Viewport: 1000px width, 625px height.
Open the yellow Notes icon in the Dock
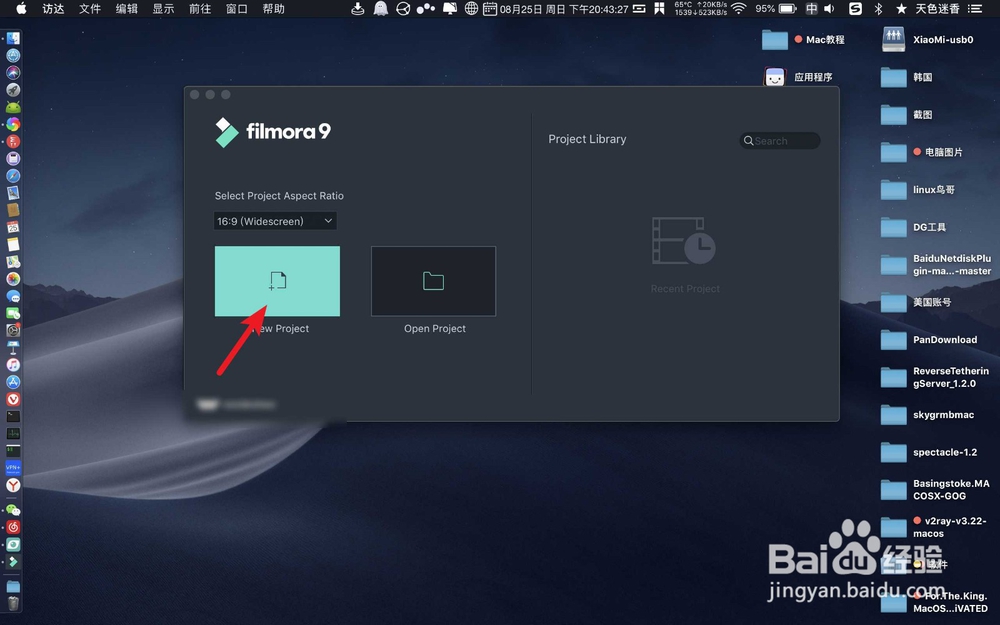pyautogui.click(x=13, y=244)
